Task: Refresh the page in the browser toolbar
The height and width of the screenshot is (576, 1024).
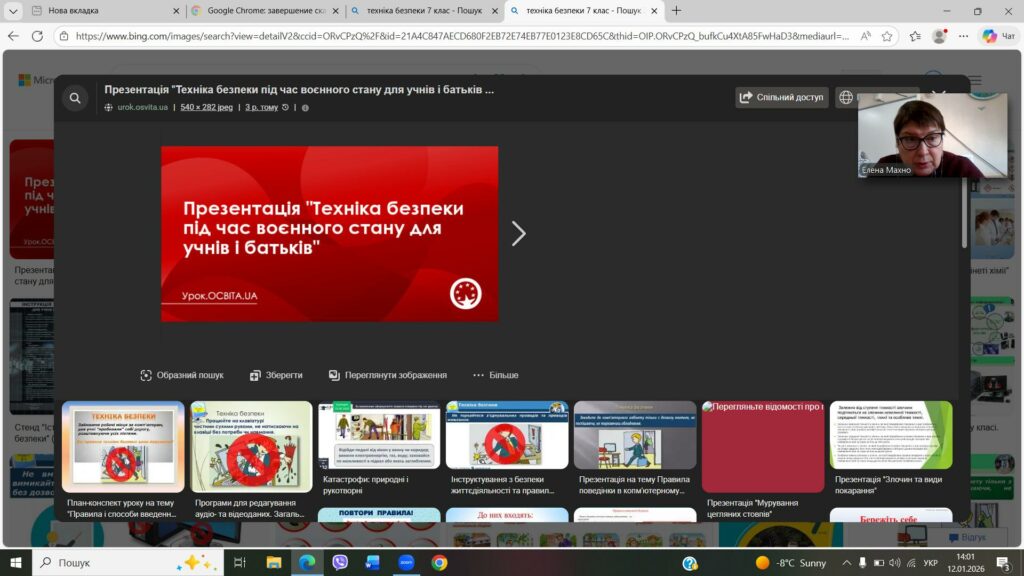Action: 37,36
